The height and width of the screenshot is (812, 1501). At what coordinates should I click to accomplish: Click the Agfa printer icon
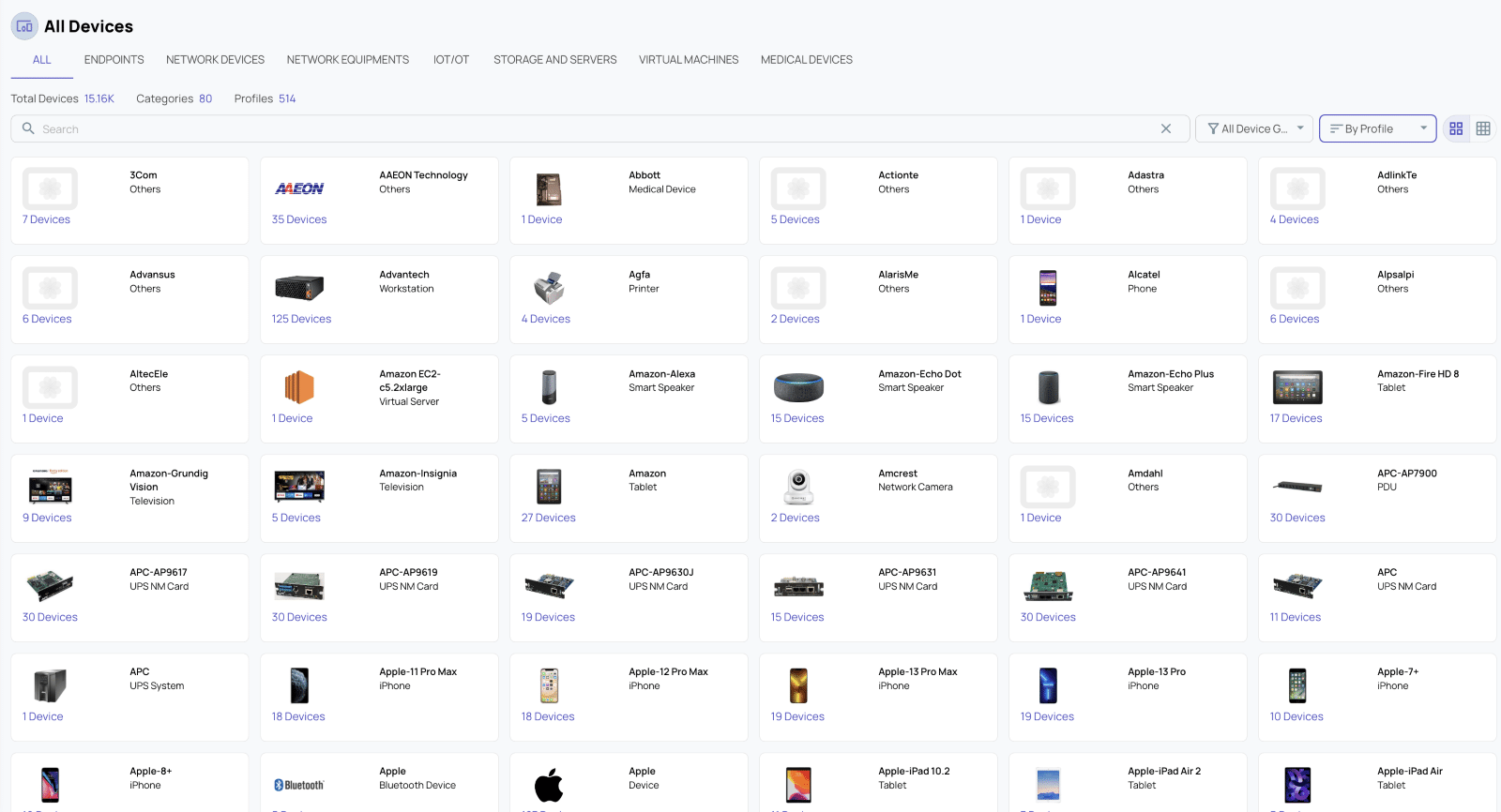pos(549,288)
